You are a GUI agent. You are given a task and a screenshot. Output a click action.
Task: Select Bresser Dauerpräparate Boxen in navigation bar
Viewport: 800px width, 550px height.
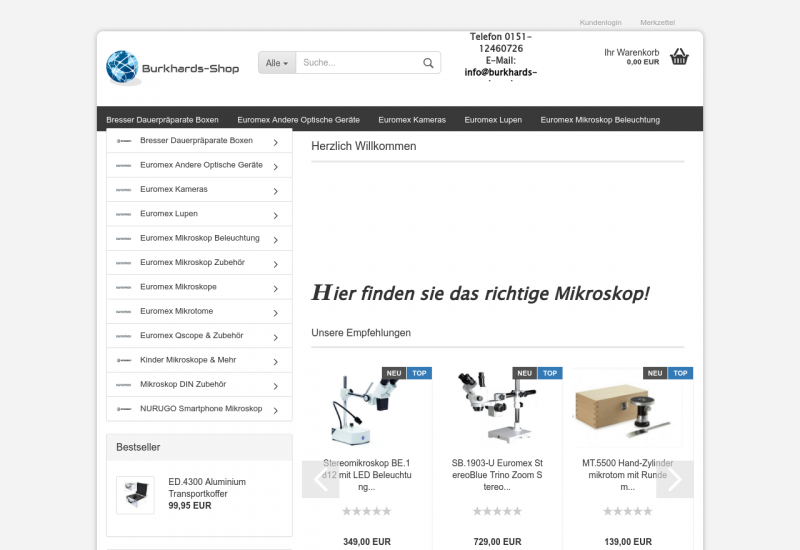162,120
